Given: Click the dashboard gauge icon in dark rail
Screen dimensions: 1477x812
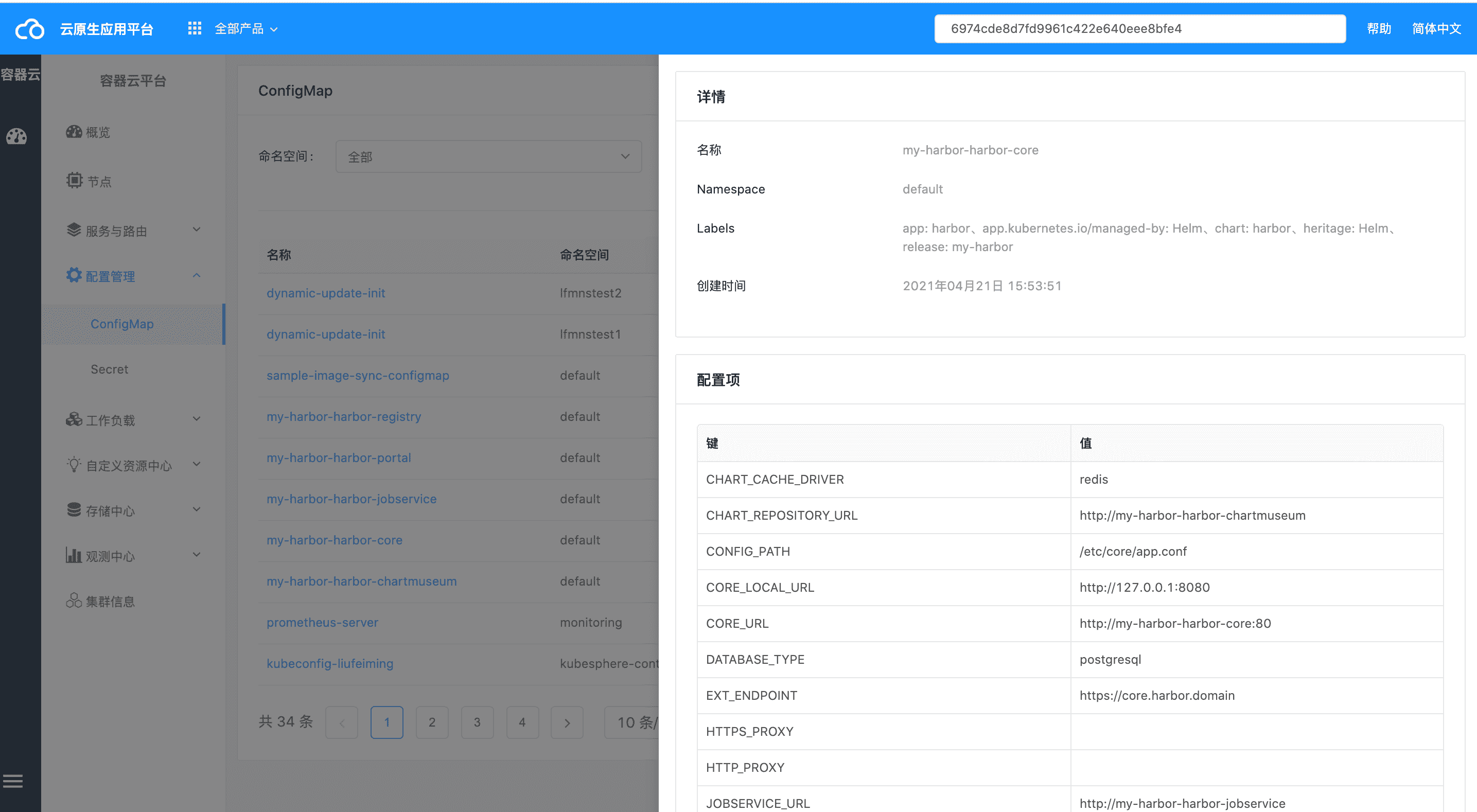Looking at the screenshot, I should point(16,136).
